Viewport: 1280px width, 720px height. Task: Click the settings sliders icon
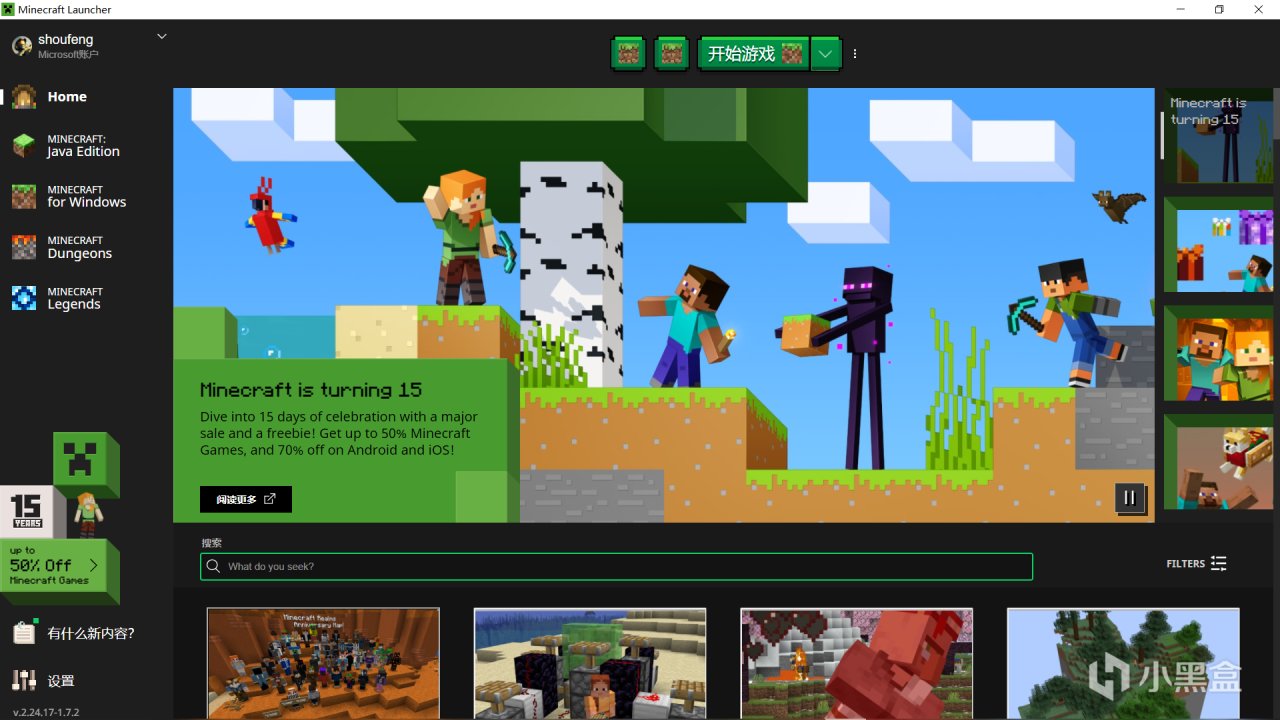pyautogui.click(x=24, y=681)
